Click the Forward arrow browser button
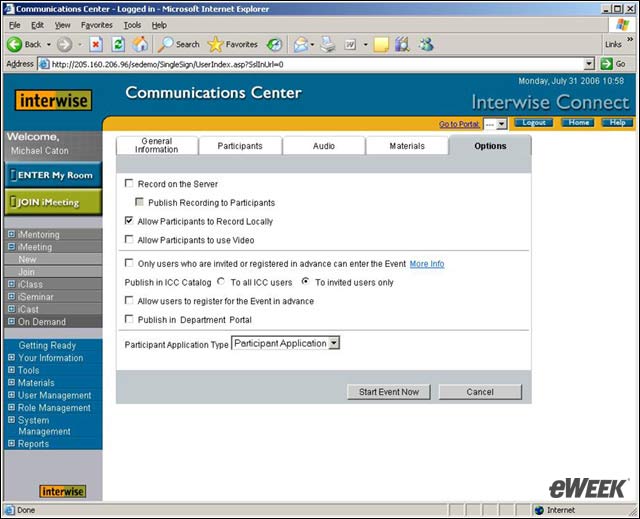640x519 pixels. 64,44
